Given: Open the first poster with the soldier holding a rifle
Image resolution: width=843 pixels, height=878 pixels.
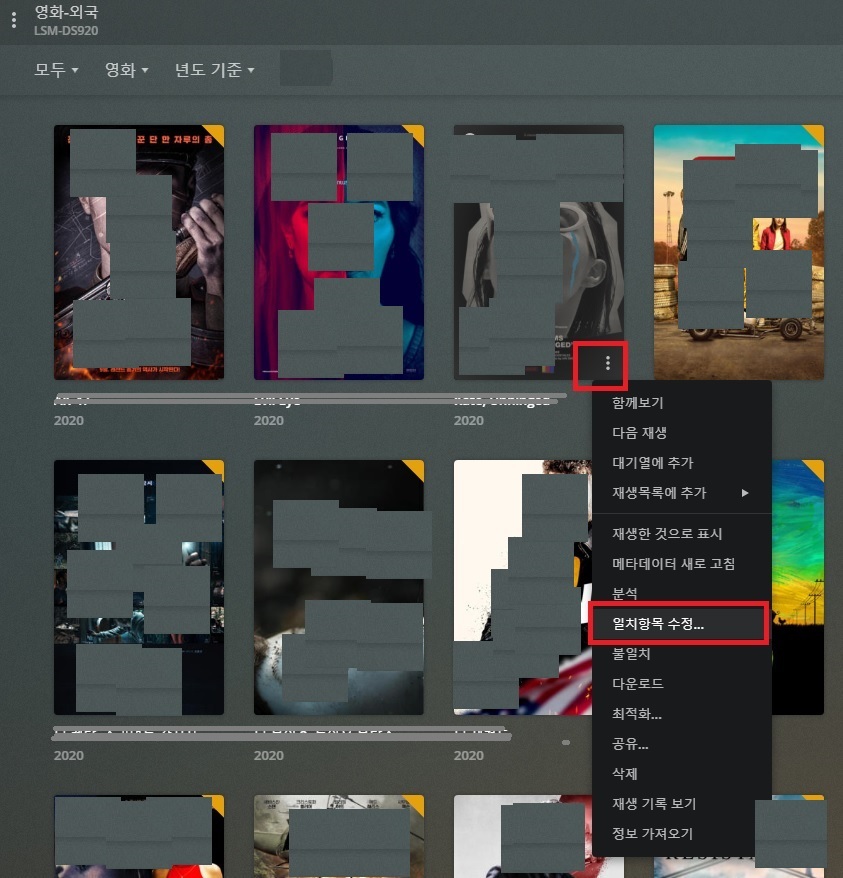Looking at the screenshot, I should 139,252.
